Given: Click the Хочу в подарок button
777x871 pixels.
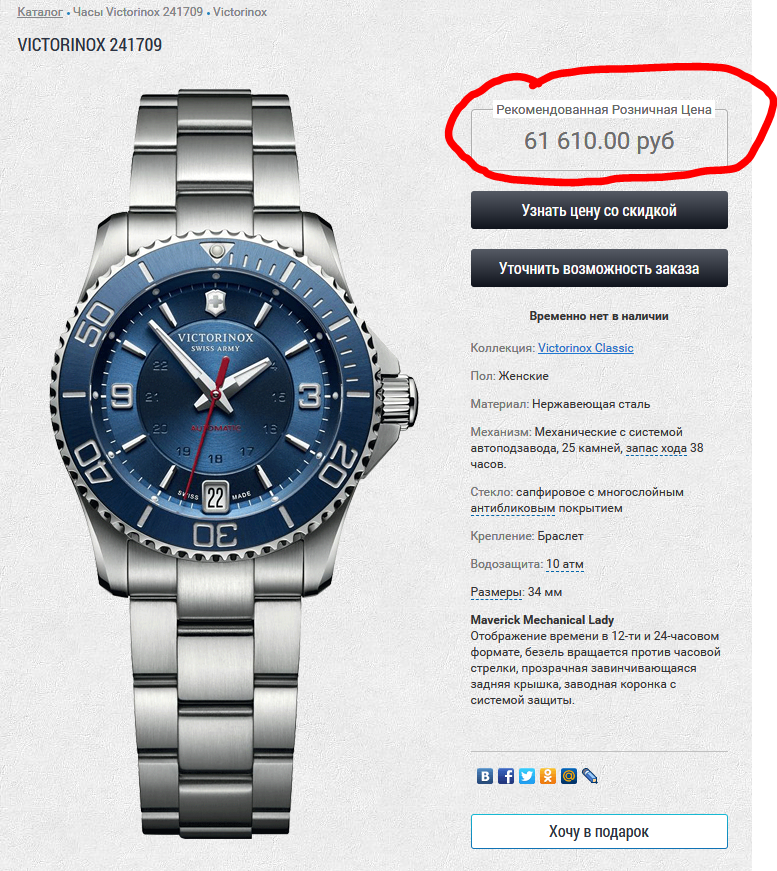Looking at the screenshot, I should coord(599,832).
